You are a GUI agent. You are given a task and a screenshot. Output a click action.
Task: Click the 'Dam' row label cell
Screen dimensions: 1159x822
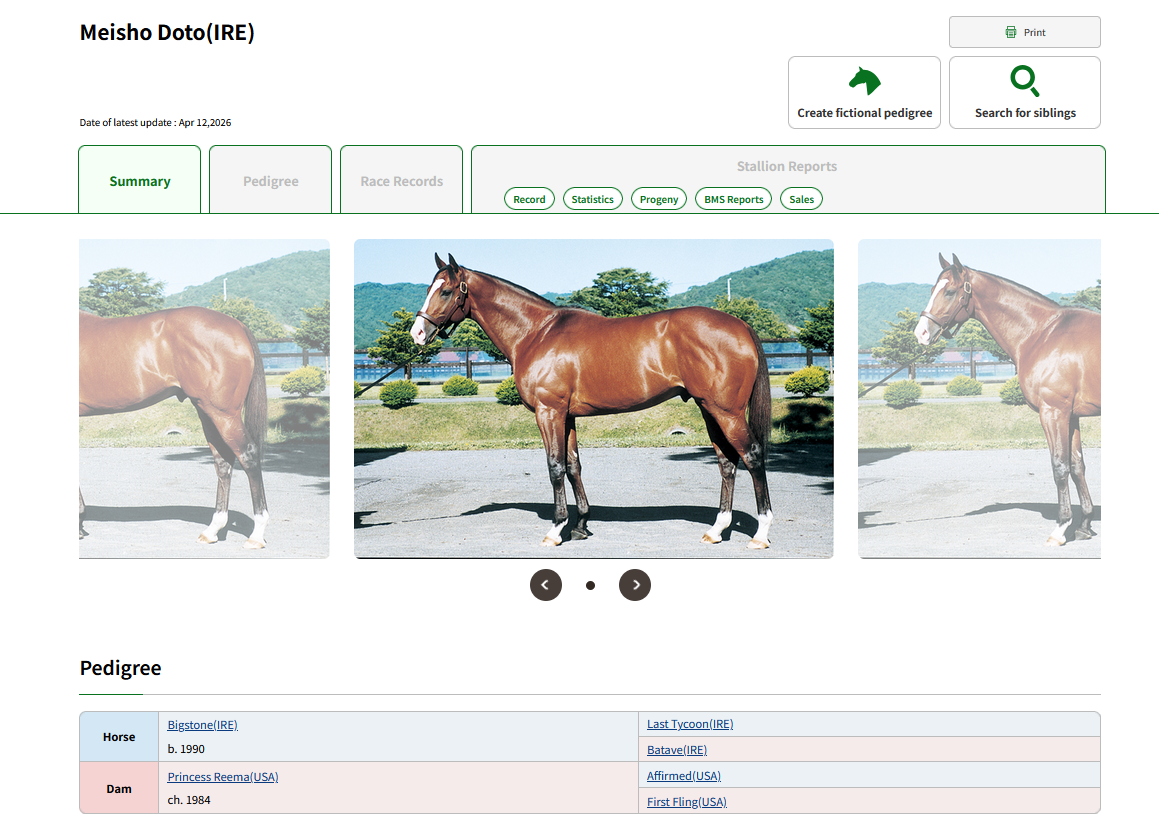(119, 789)
